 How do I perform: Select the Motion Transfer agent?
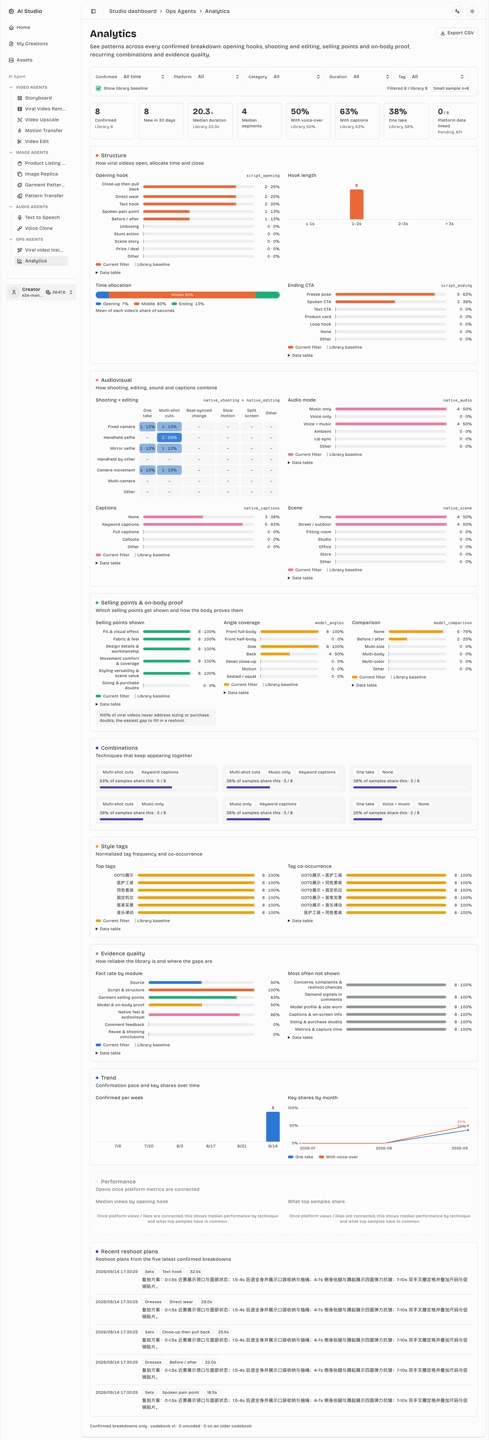[x=42, y=130]
